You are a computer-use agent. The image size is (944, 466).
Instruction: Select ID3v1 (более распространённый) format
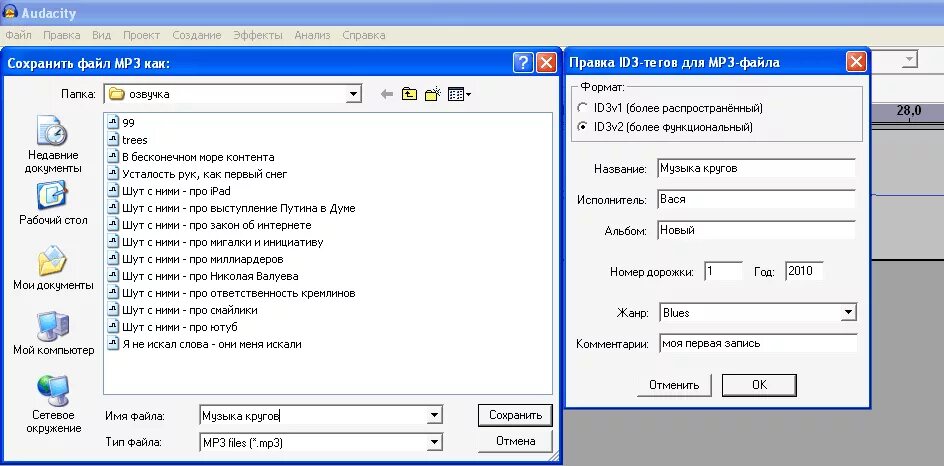[669, 108]
